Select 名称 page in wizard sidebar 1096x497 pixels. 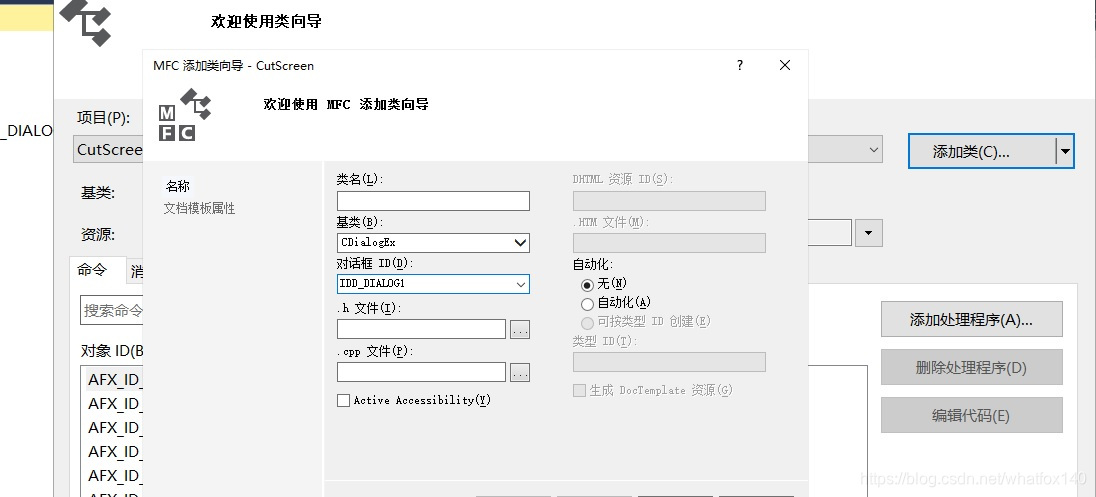pyautogui.click(x=178, y=186)
